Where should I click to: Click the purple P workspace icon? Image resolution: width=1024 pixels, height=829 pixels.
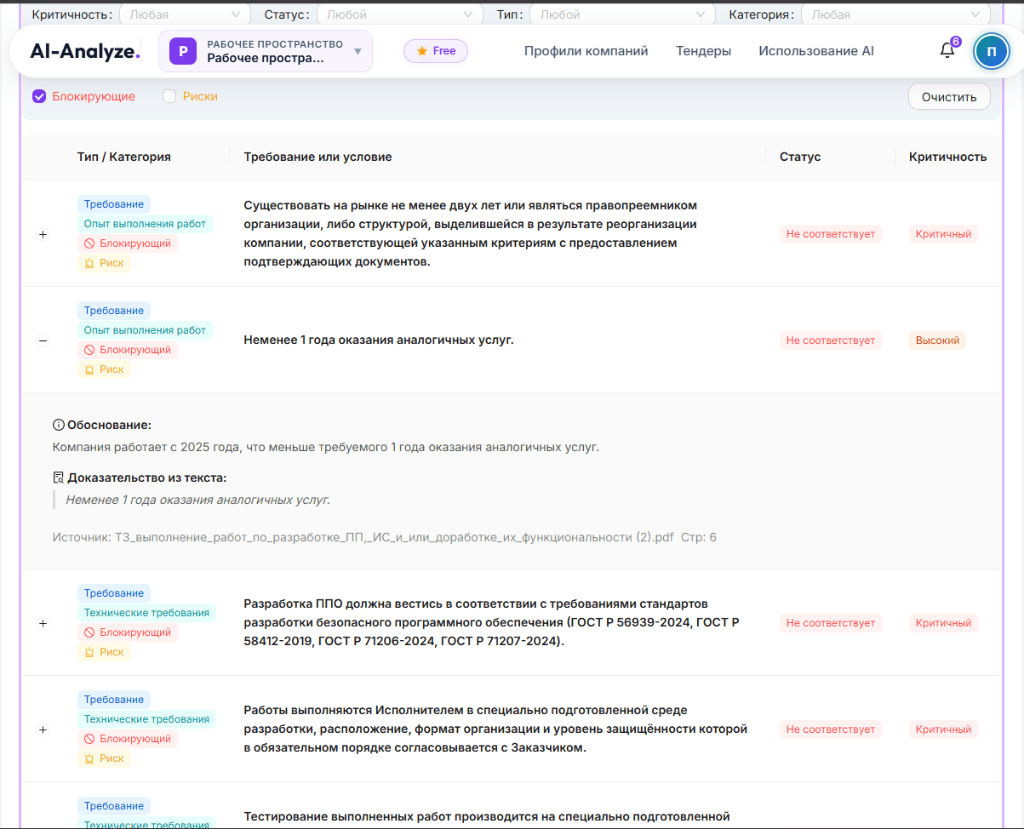point(183,51)
